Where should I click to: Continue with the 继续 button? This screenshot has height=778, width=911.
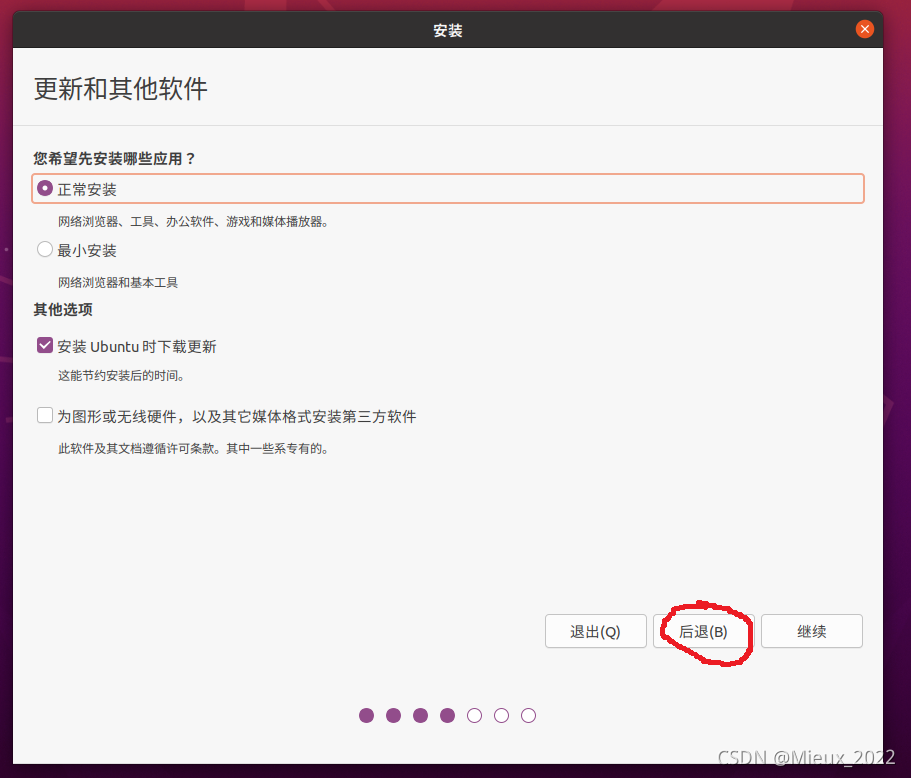(812, 631)
